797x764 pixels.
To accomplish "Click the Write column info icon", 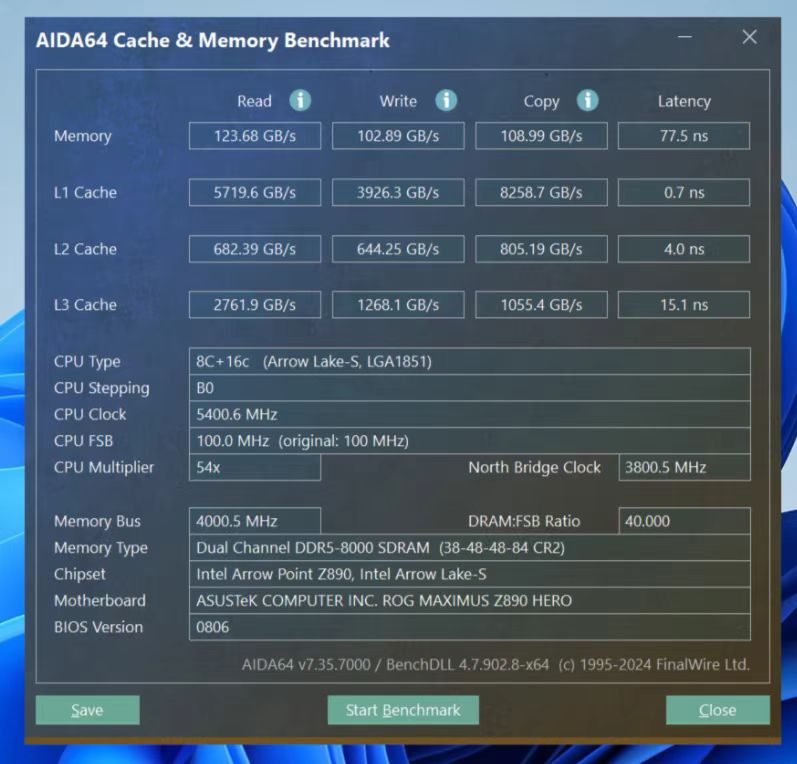I will tap(446, 101).
